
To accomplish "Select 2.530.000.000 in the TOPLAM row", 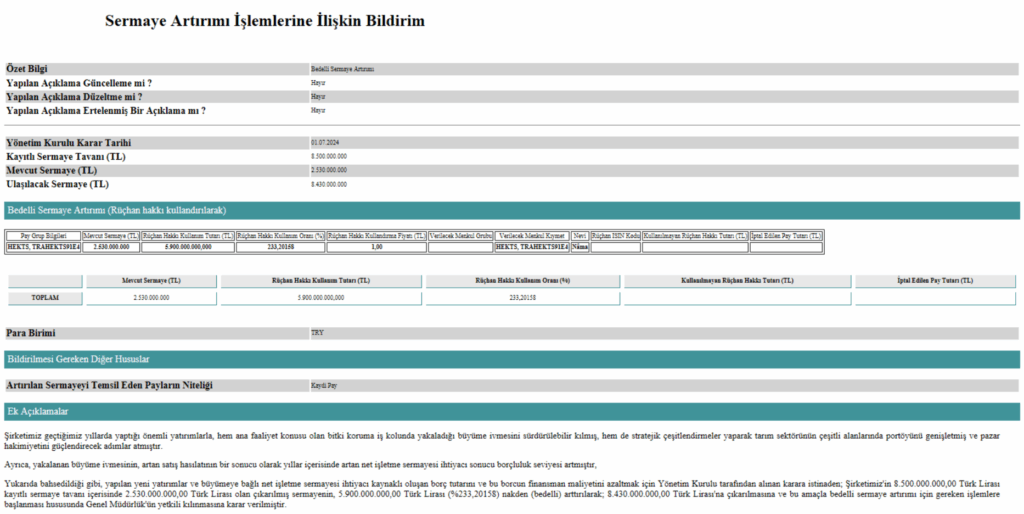I will coord(151,297).
